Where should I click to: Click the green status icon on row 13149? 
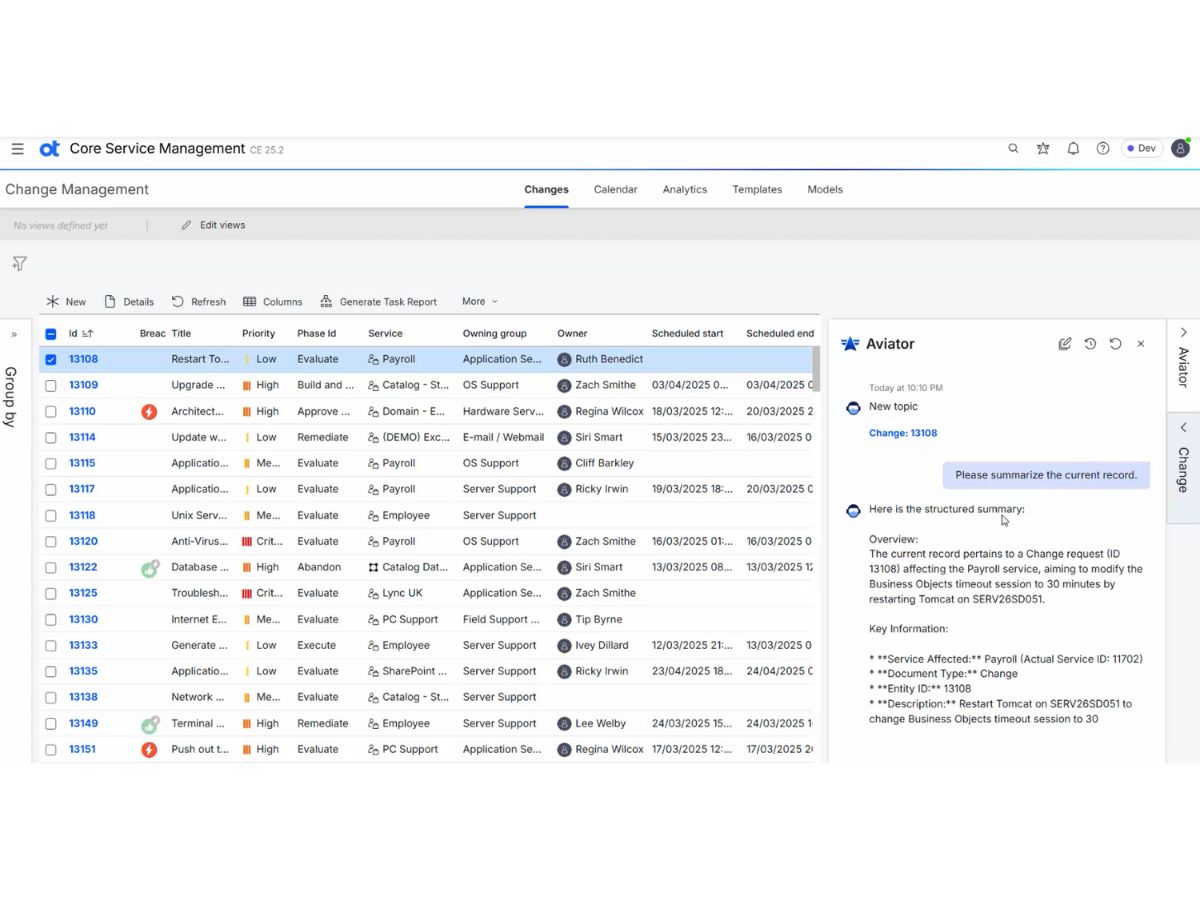point(149,724)
